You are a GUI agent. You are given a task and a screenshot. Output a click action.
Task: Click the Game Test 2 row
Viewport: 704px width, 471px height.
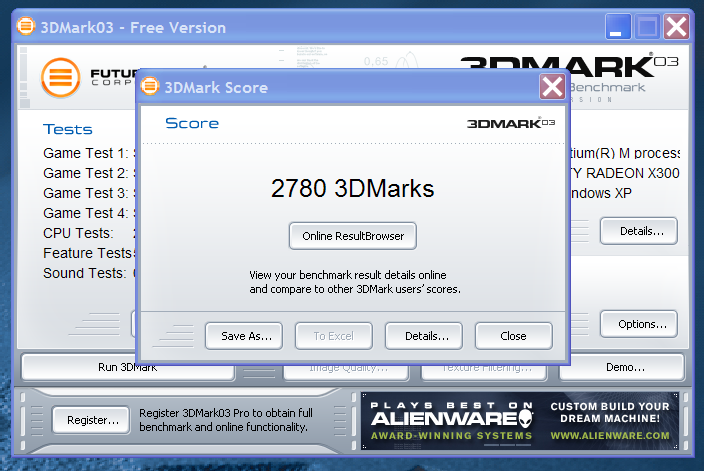click(x=89, y=173)
